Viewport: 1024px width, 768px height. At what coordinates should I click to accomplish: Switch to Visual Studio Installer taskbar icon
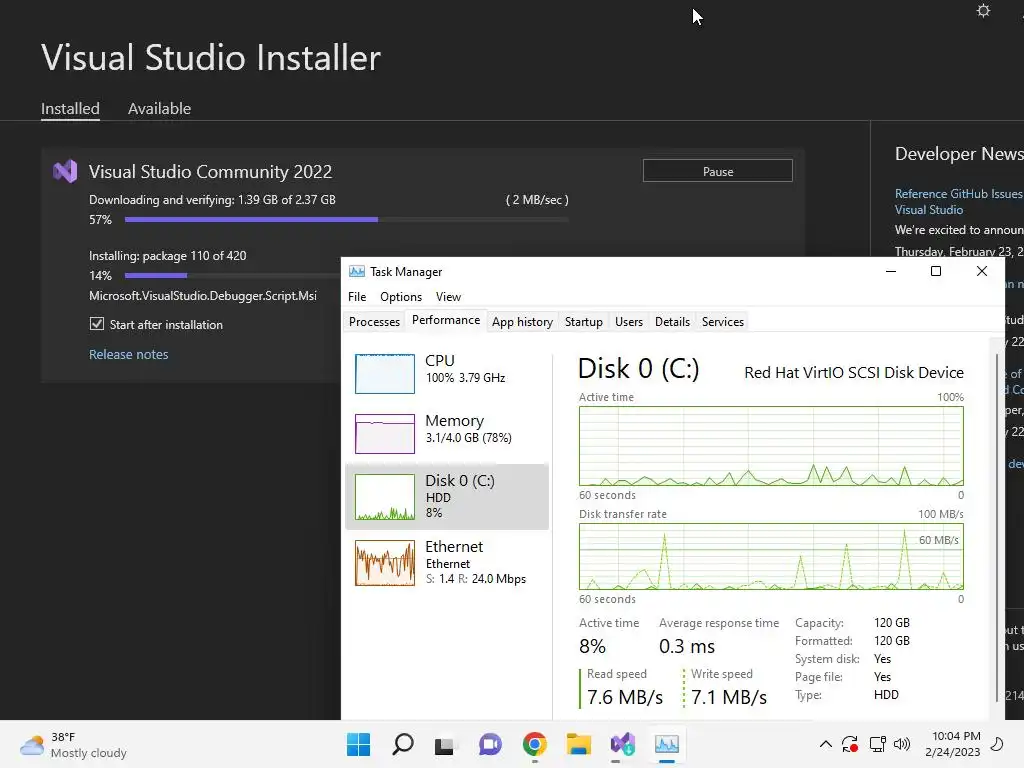(x=622, y=744)
